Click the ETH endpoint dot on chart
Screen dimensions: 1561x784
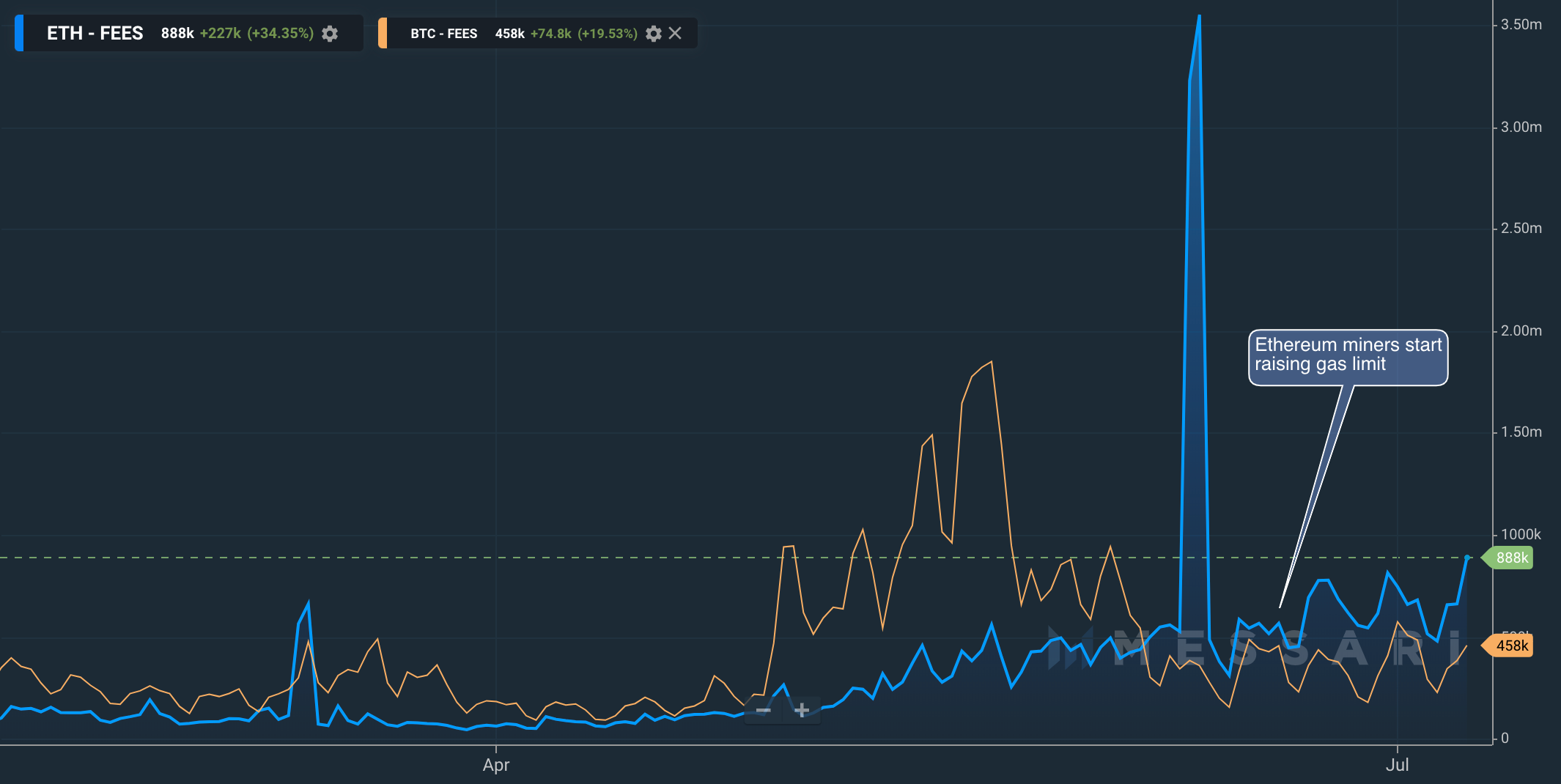(1466, 558)
